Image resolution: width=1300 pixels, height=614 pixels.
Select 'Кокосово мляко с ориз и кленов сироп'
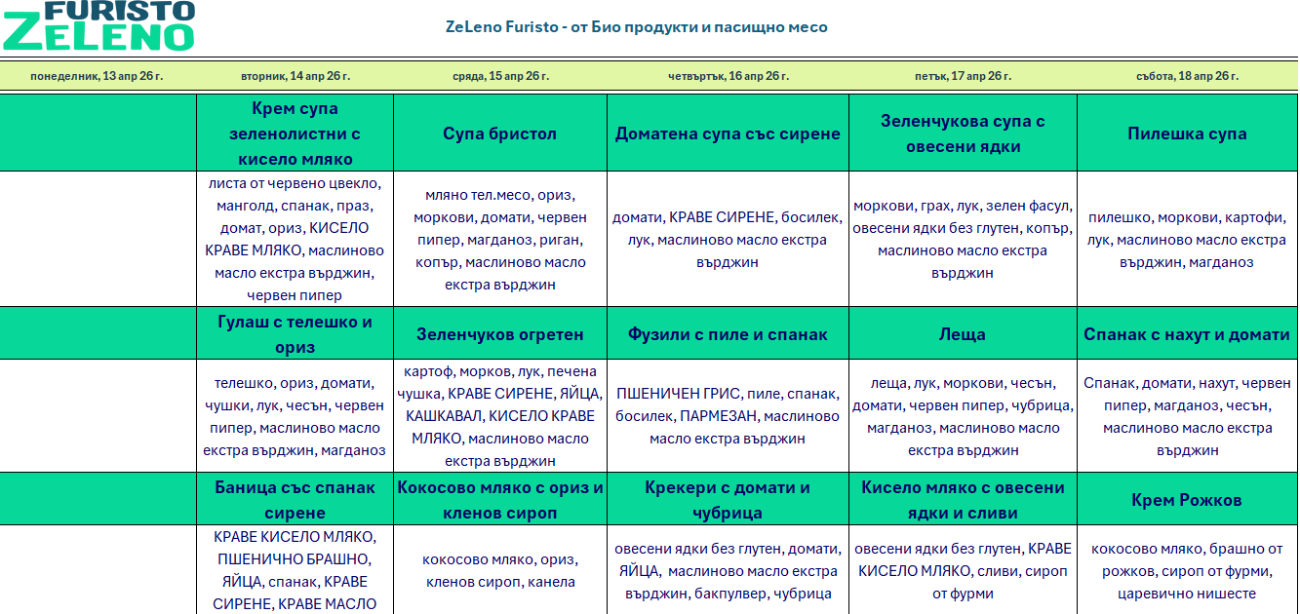[500, 497]
